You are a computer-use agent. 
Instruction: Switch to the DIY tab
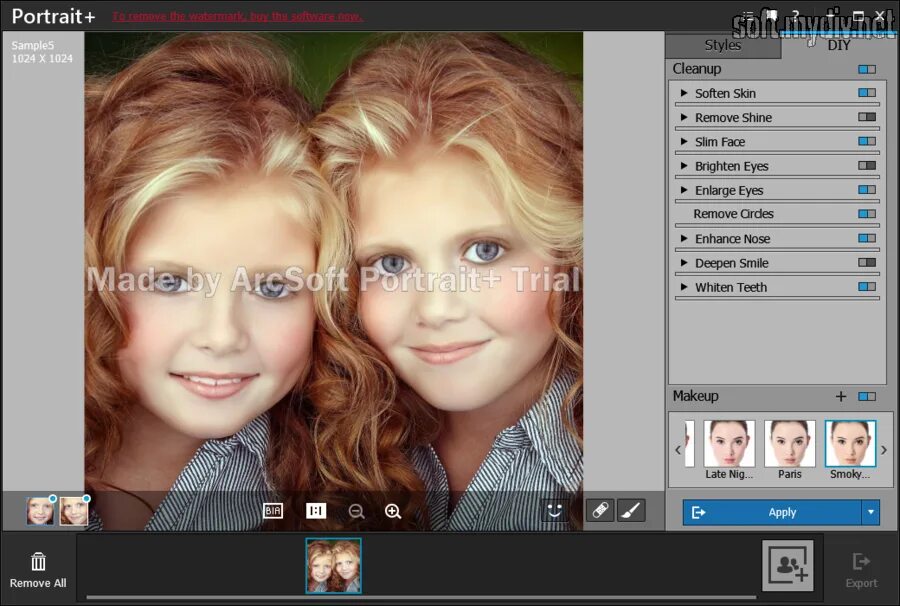tap(838, 45)
